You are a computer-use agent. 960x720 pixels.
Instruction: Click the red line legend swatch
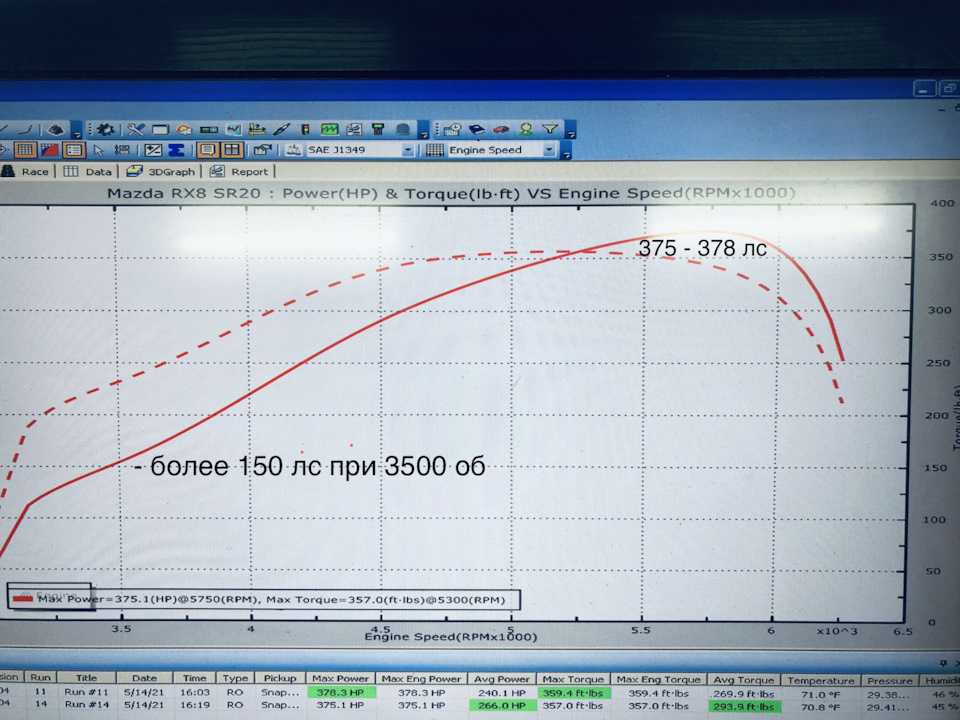pyautogui.click(x=23, y=599)
